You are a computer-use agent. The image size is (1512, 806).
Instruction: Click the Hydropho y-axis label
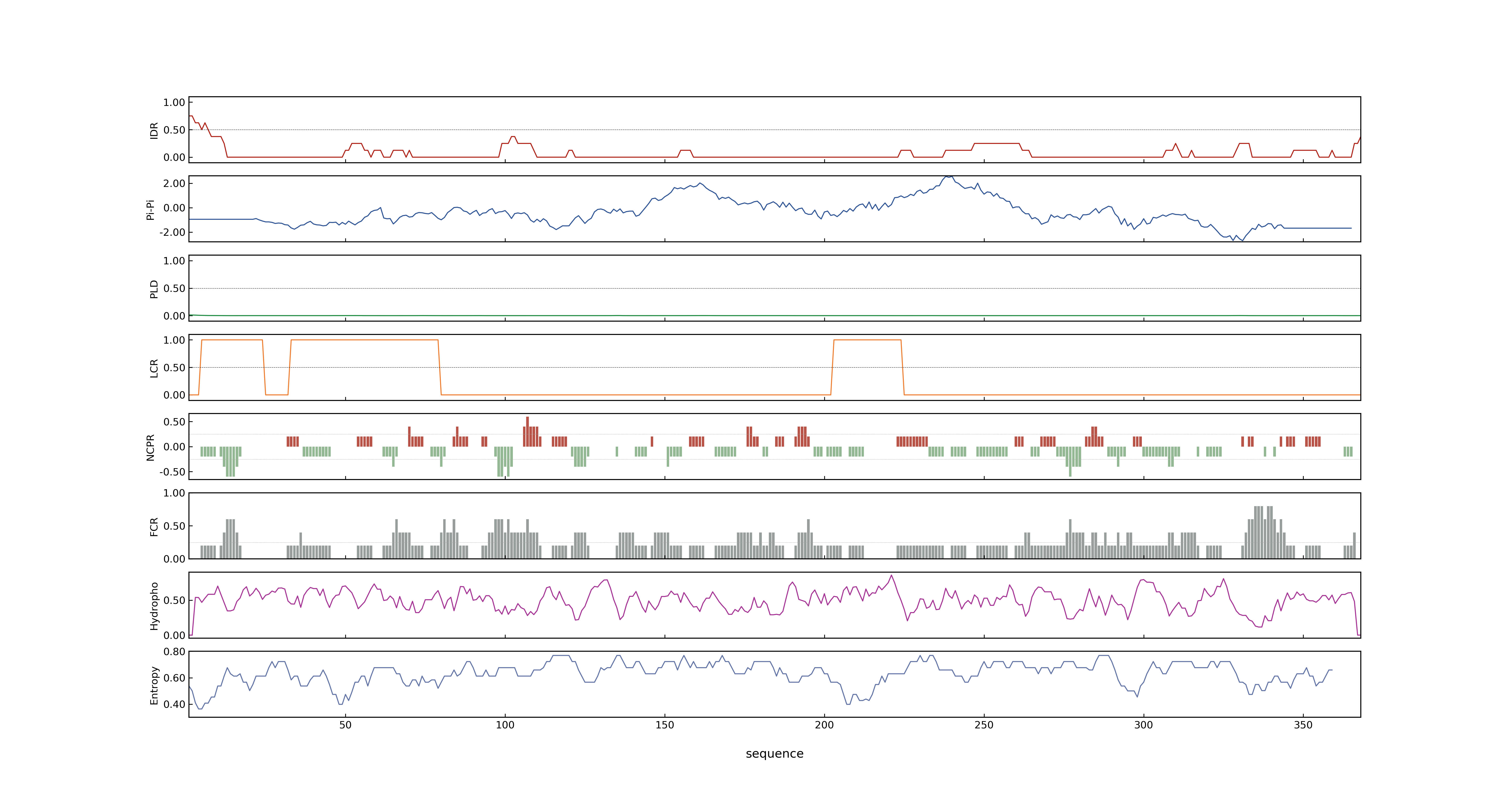[154, 606]
